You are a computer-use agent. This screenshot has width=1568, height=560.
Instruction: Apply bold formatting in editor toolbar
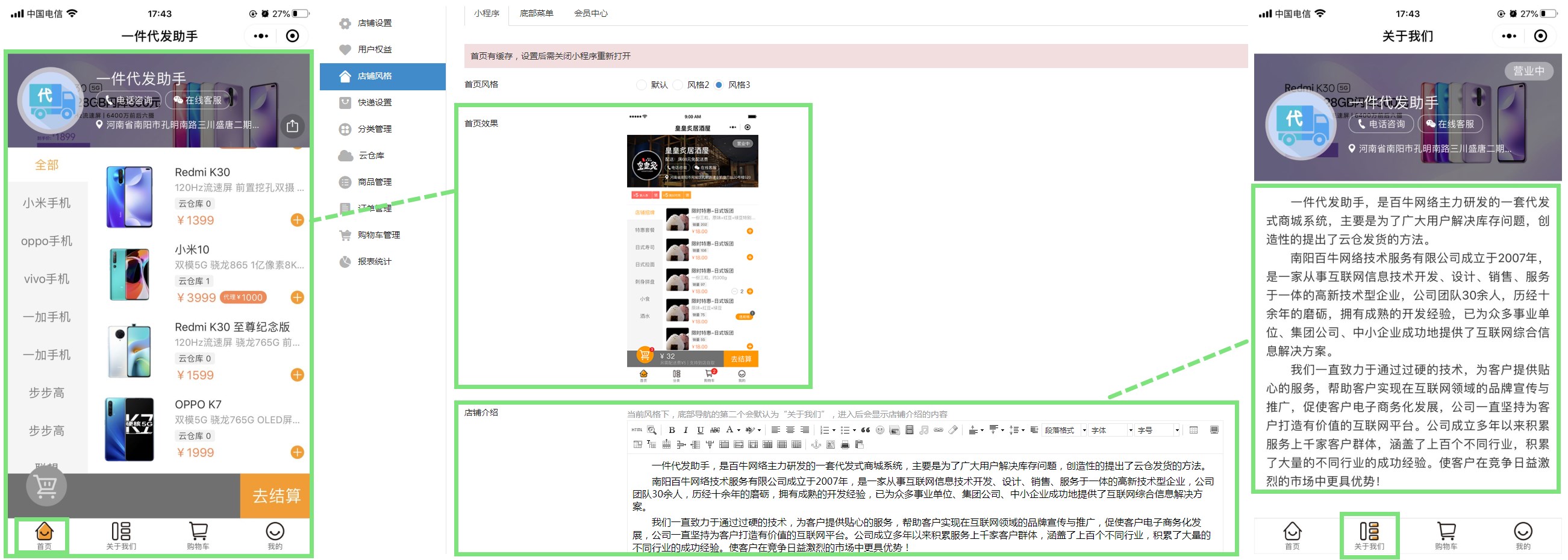(x=673, y=430)
